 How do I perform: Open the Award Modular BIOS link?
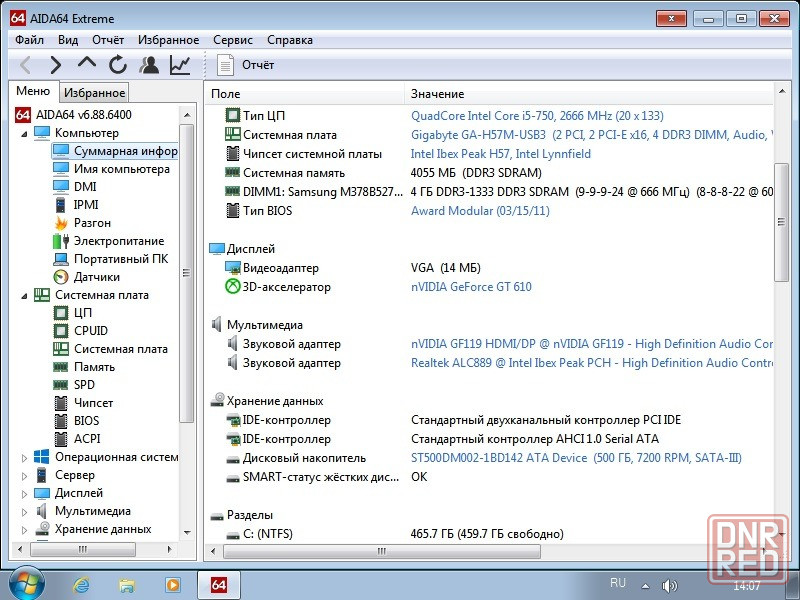(x=480, y=211)
